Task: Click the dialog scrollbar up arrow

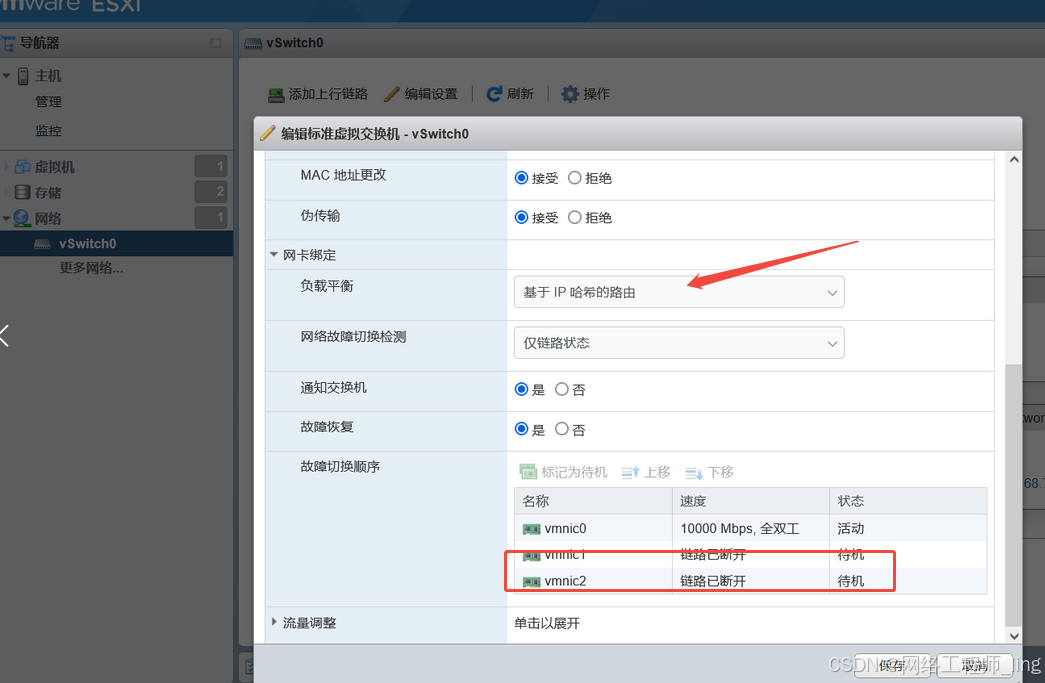Action: point(1014,159)
